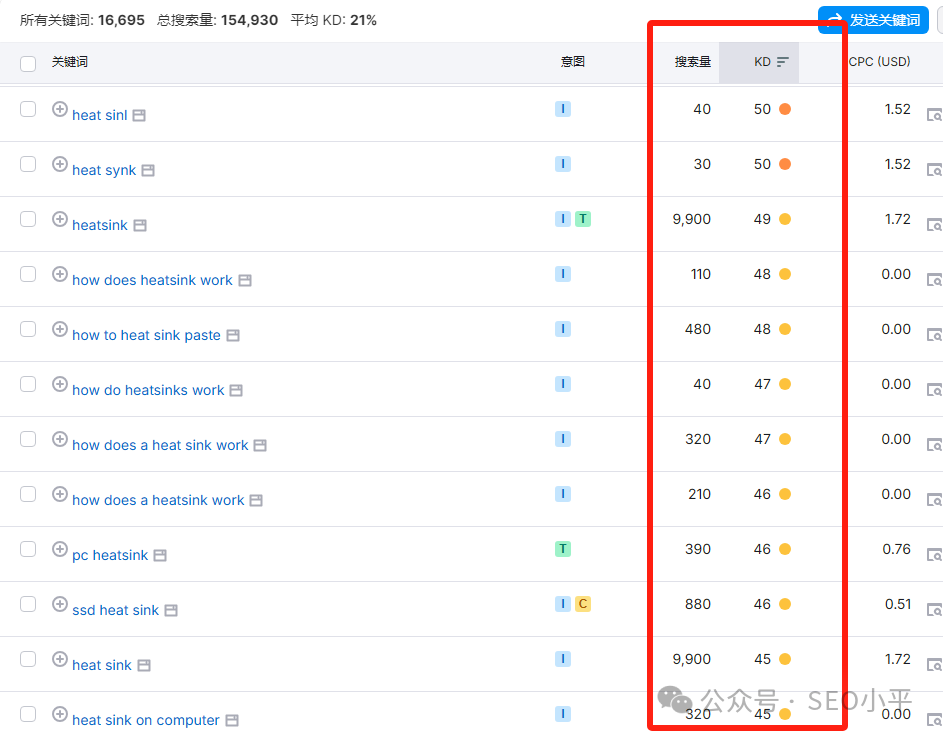
Task: Open the 'how does a heatsink work' link
Action: [158, 500]
